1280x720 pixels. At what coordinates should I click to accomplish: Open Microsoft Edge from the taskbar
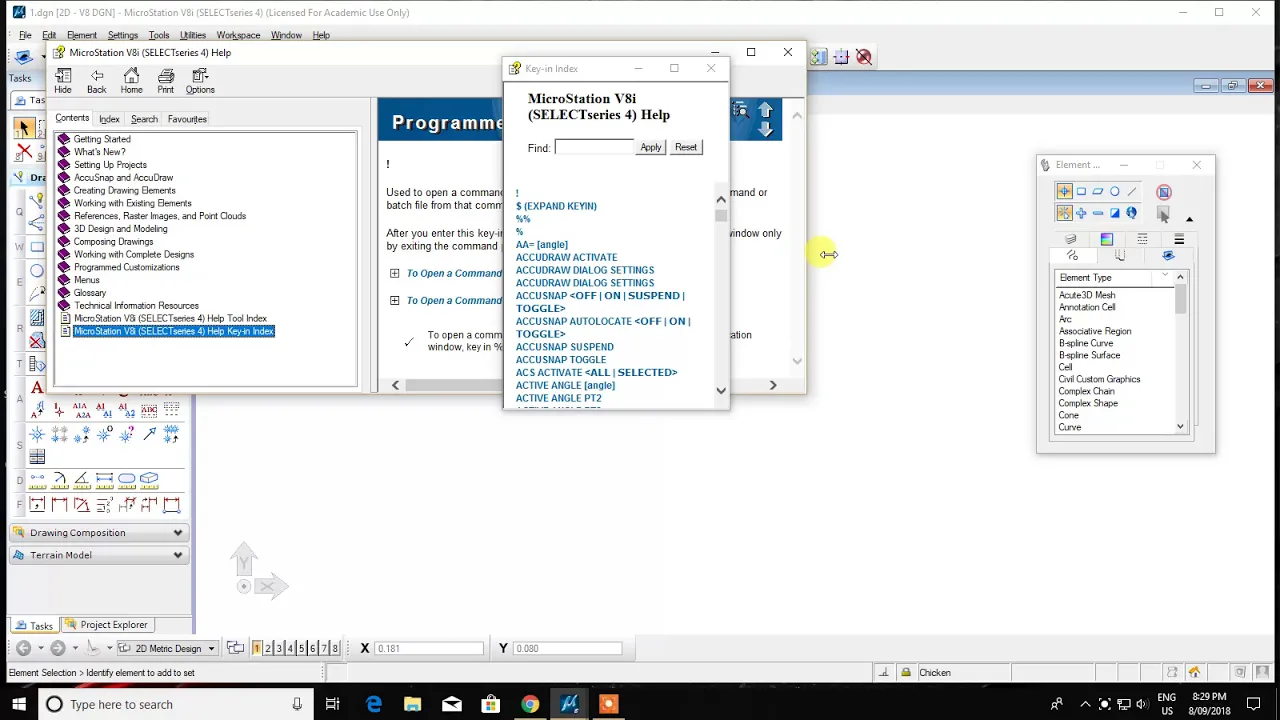coord(374,704)
